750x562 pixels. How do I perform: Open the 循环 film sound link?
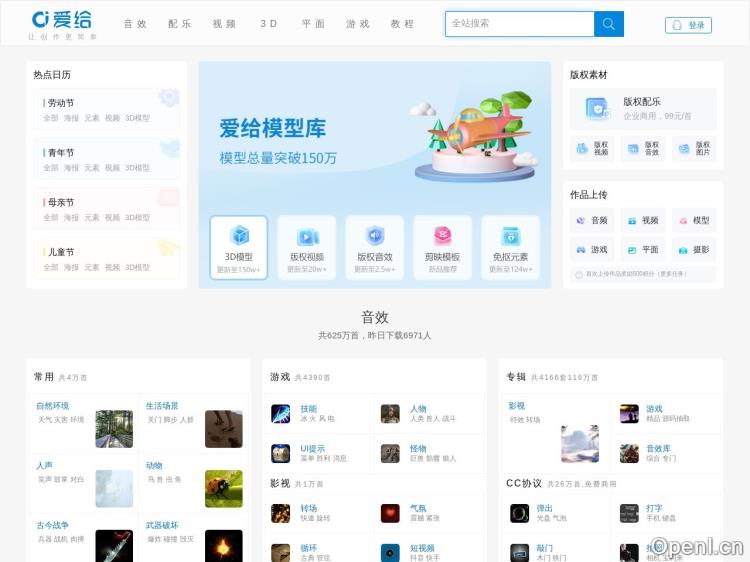point(309,548)
